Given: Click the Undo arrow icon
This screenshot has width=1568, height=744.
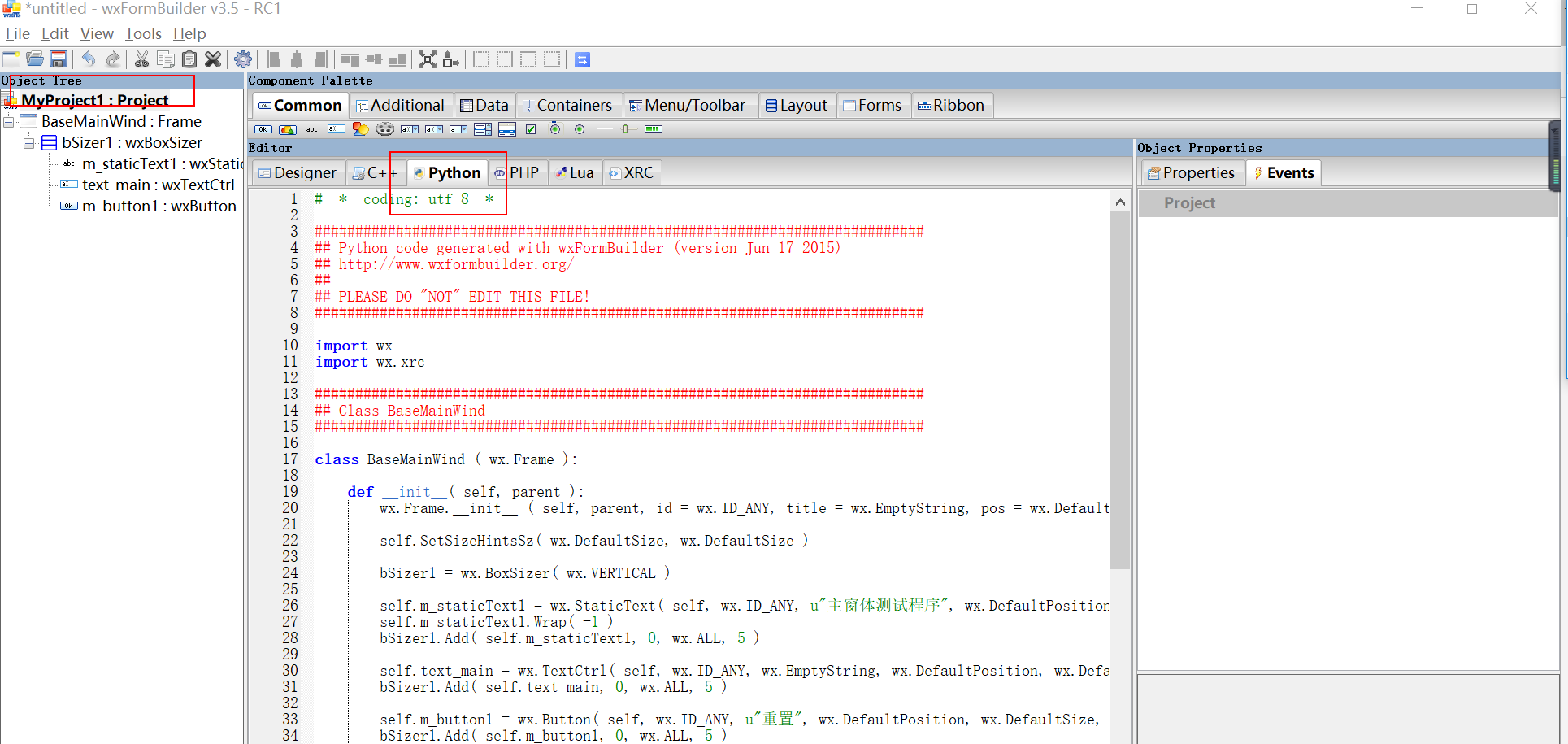Looking at the screenshot, I should point(89,59).
